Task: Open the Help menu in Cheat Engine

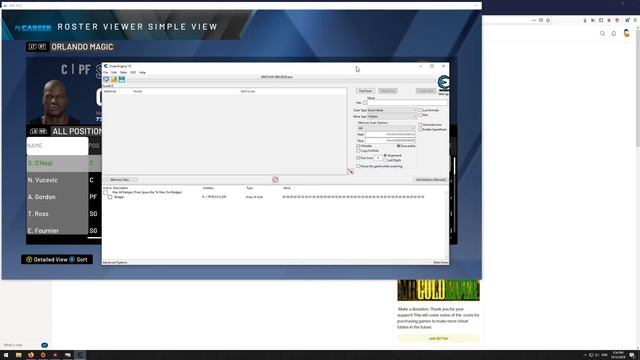Action: (142, 72)
